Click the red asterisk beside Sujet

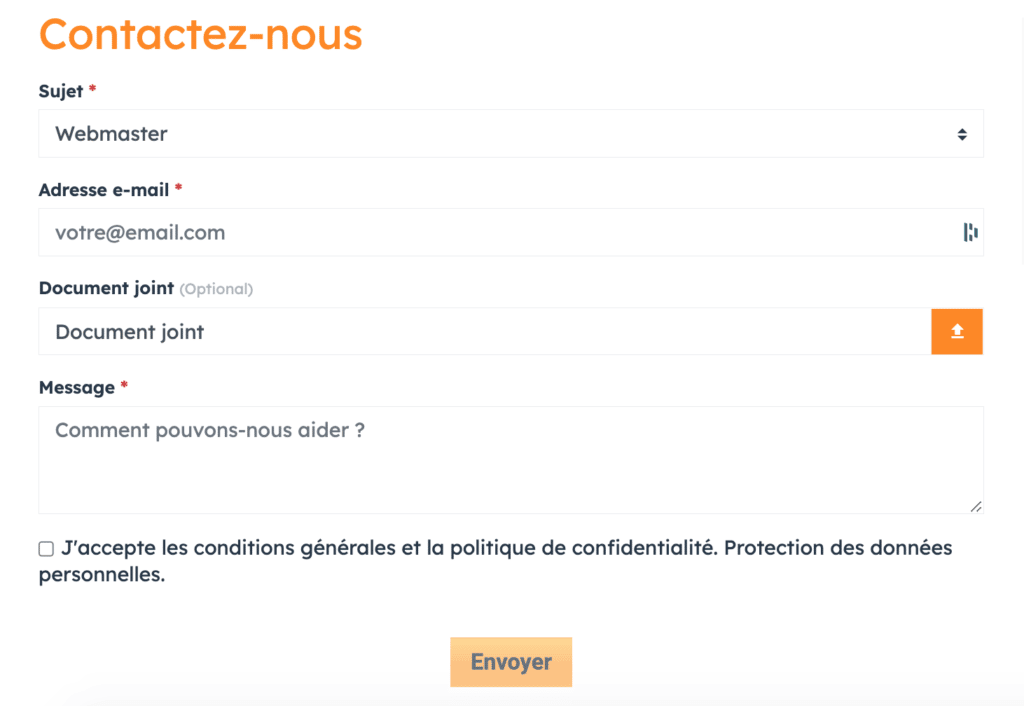coord(93,88)
